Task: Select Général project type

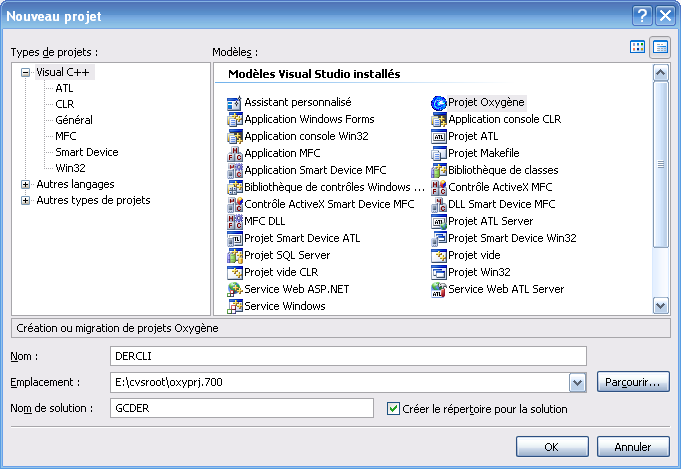Action: pos(74,120)
